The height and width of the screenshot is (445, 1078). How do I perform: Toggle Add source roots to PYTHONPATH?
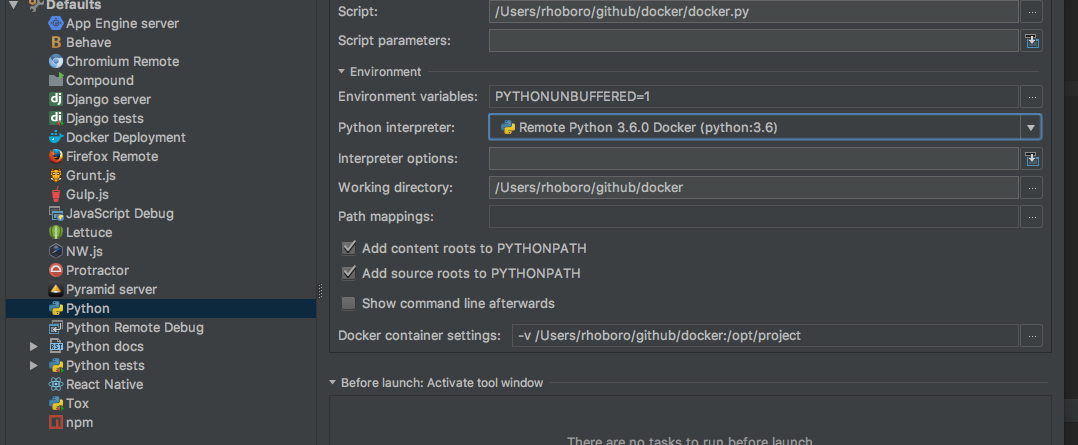point(349,273)
